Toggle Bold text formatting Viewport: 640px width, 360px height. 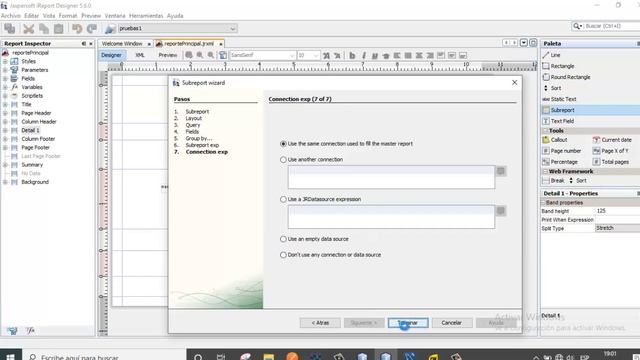(352, 56)
